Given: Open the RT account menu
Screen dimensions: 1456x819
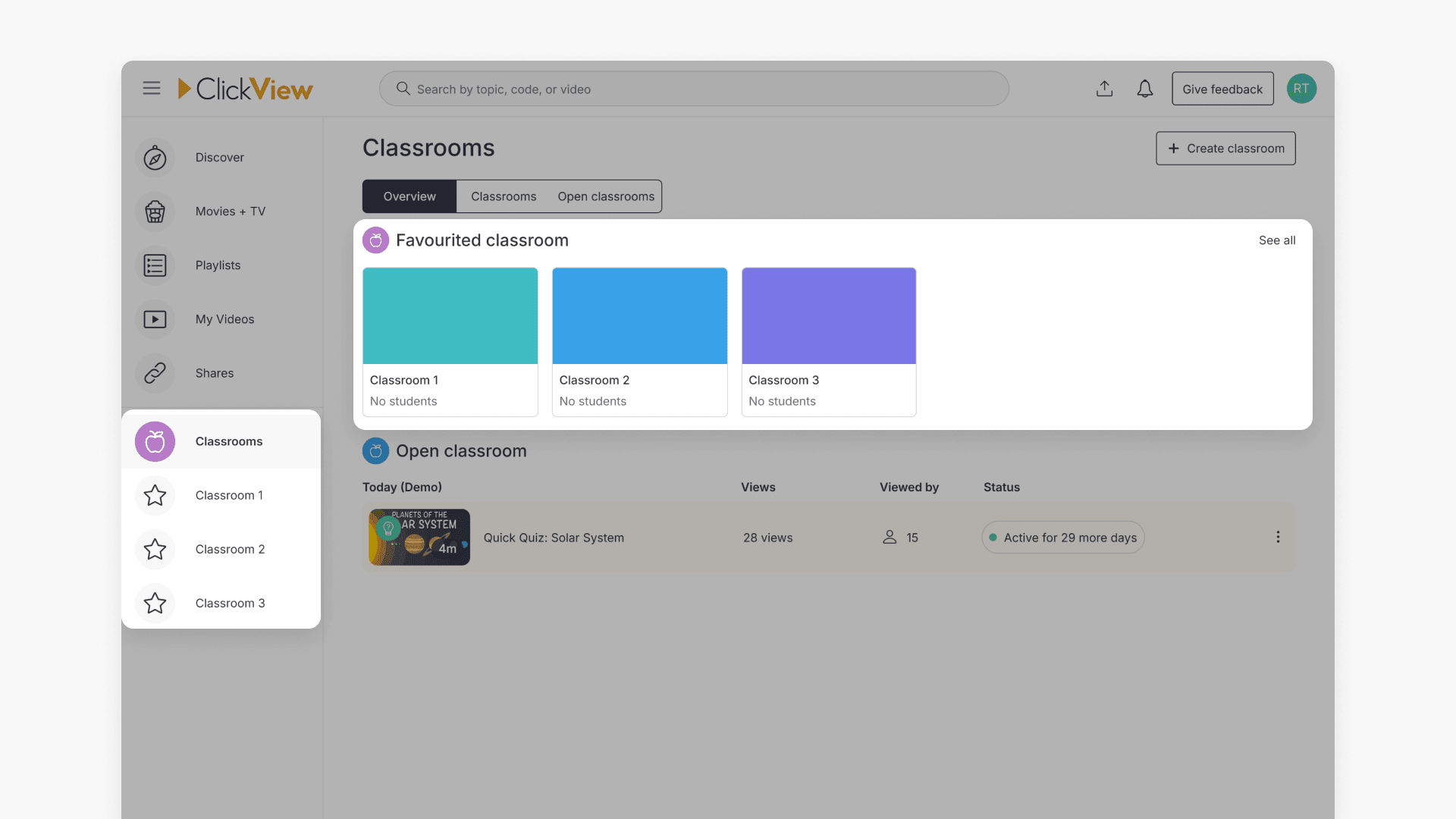Looking at the screenshot, I should click(1301, 89).
